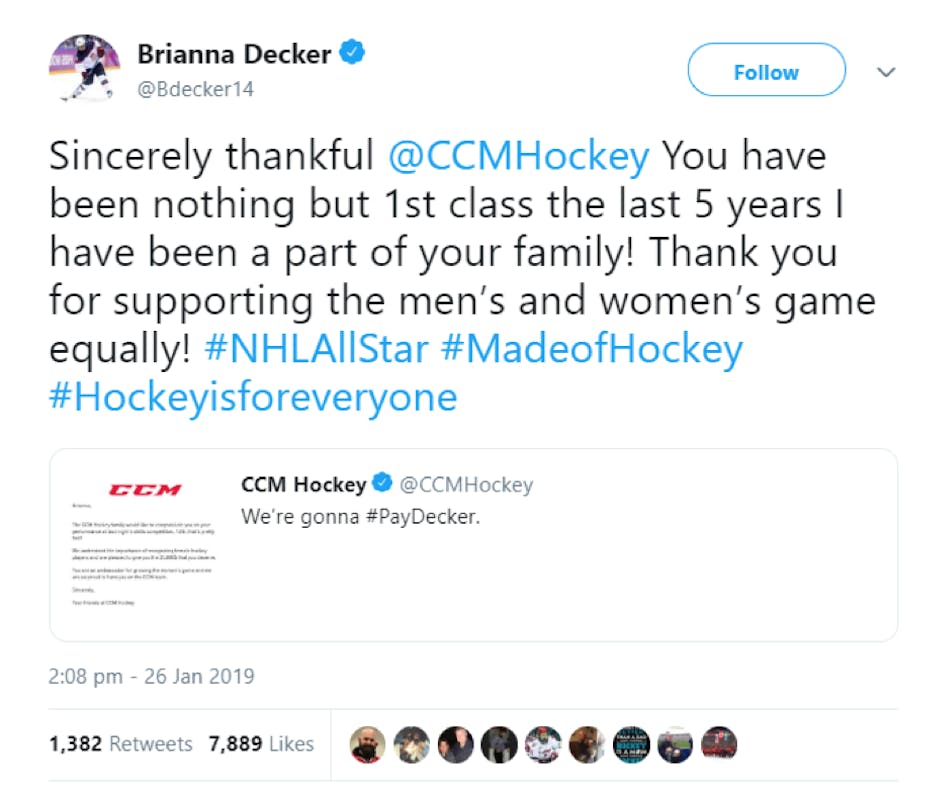Click the verified badge beside Brianna Decker
The height and width of the screenshot is (794, 940).
353,53
